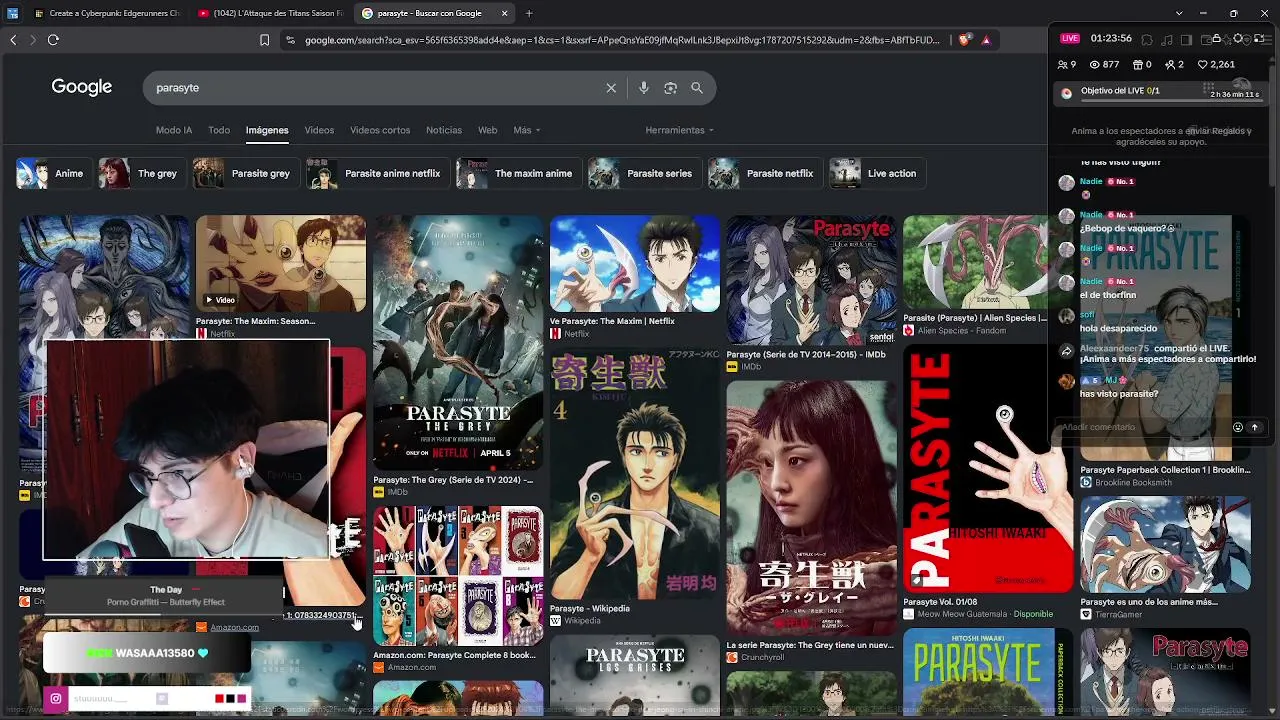Open the Brave Rewards triangle icon
The height and width of the screenshot is (720, 1280).
(x=986, y=40)
